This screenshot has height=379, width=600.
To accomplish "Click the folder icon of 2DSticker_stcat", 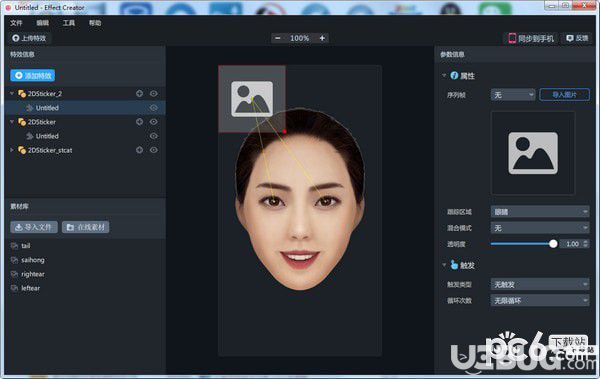I will pyautogui.click(x=22, y=150).
